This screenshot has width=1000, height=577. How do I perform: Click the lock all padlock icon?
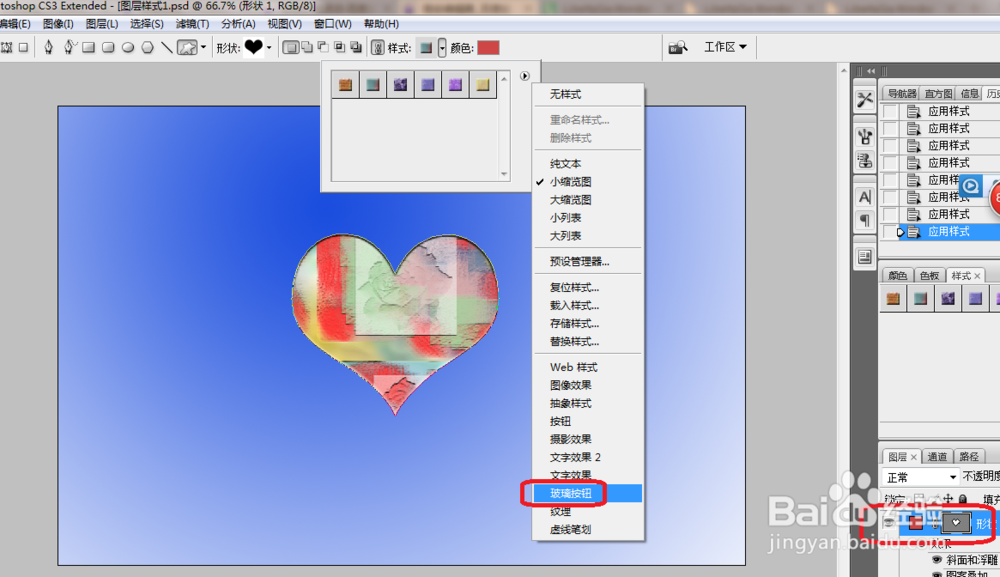(963, 499)
